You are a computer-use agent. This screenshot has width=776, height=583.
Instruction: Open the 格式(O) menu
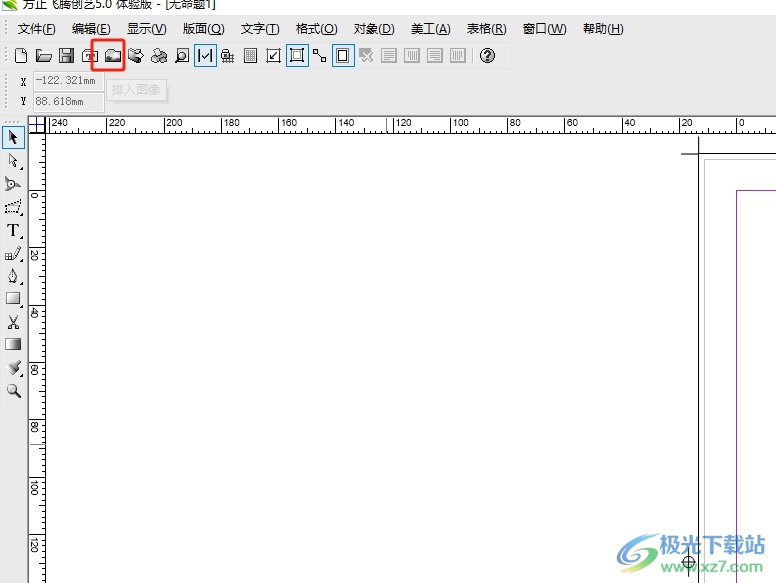click(316, 29)
